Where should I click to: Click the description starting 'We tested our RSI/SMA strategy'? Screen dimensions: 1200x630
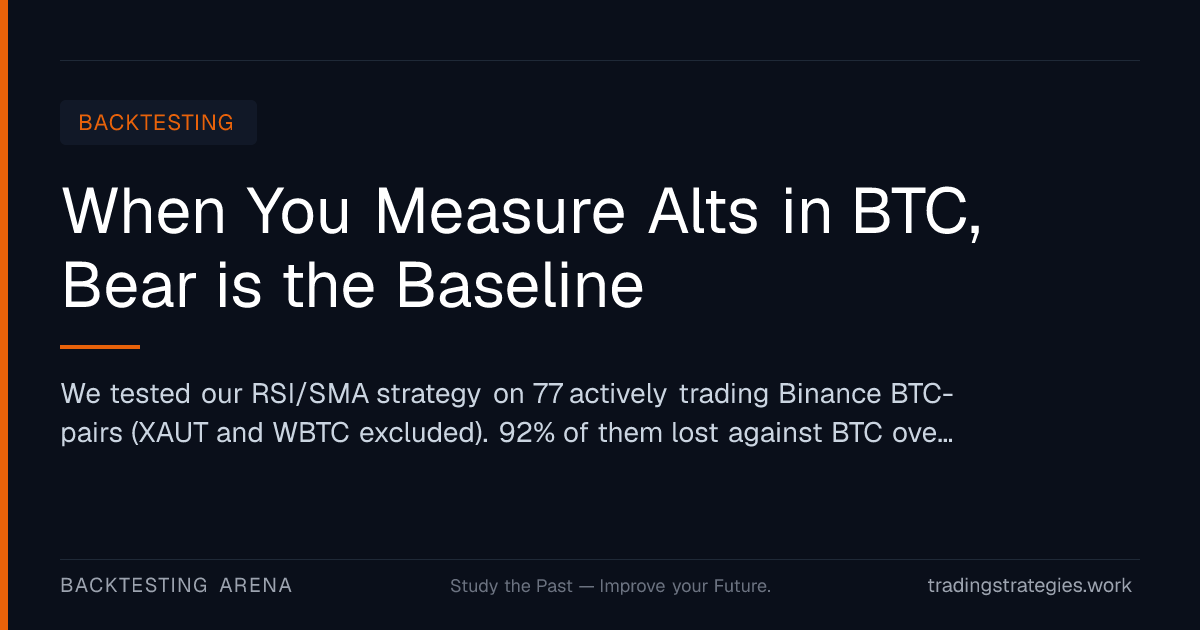tap(507, 414)
